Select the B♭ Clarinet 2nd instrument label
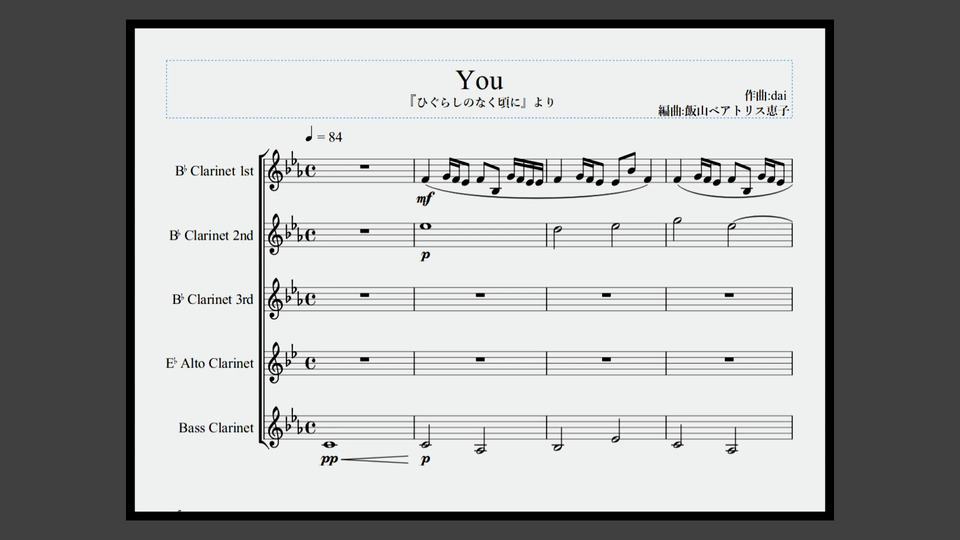This screenshot has height=540, width=960. (211, 235)
